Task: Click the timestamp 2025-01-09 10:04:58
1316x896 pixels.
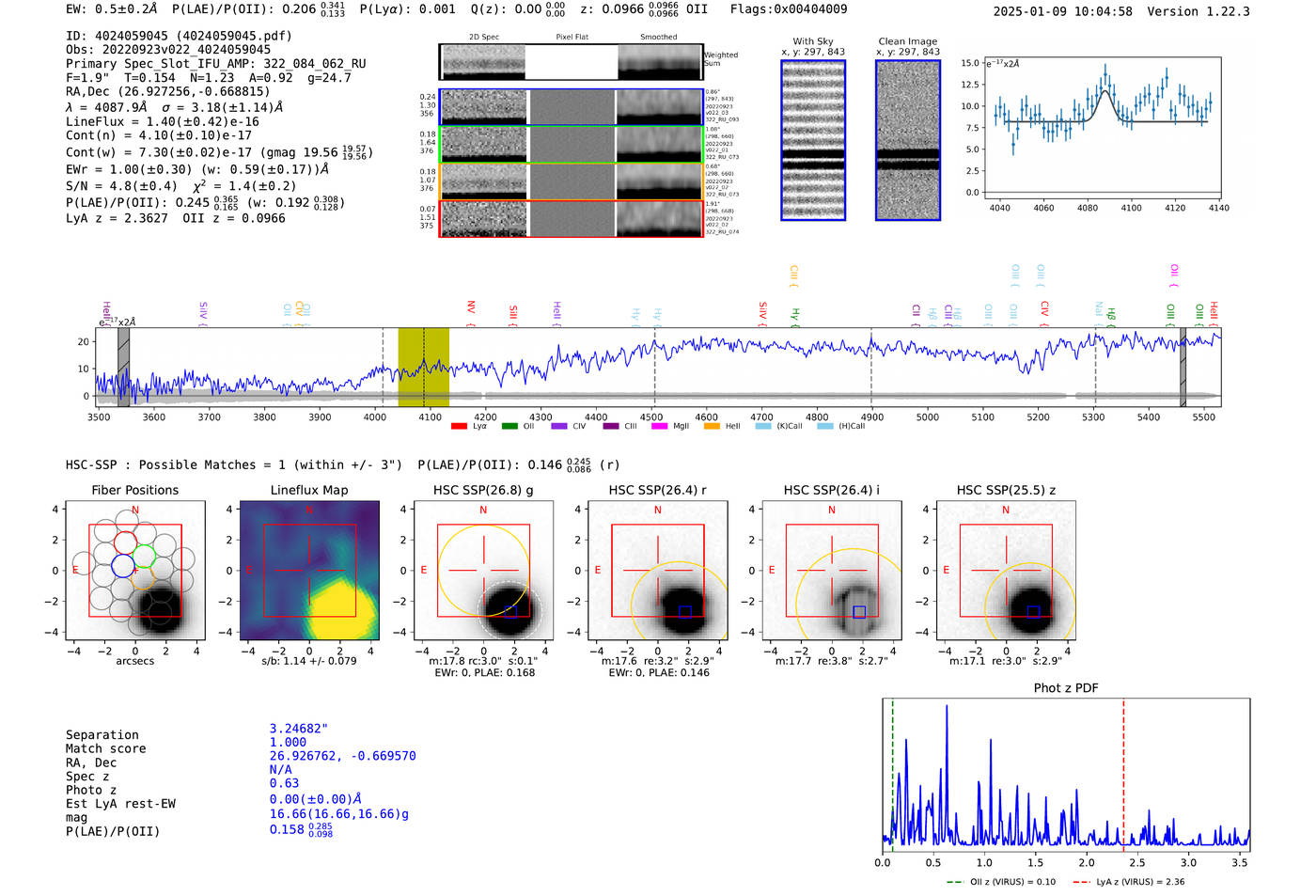Action: click(x=1062, y=11)
